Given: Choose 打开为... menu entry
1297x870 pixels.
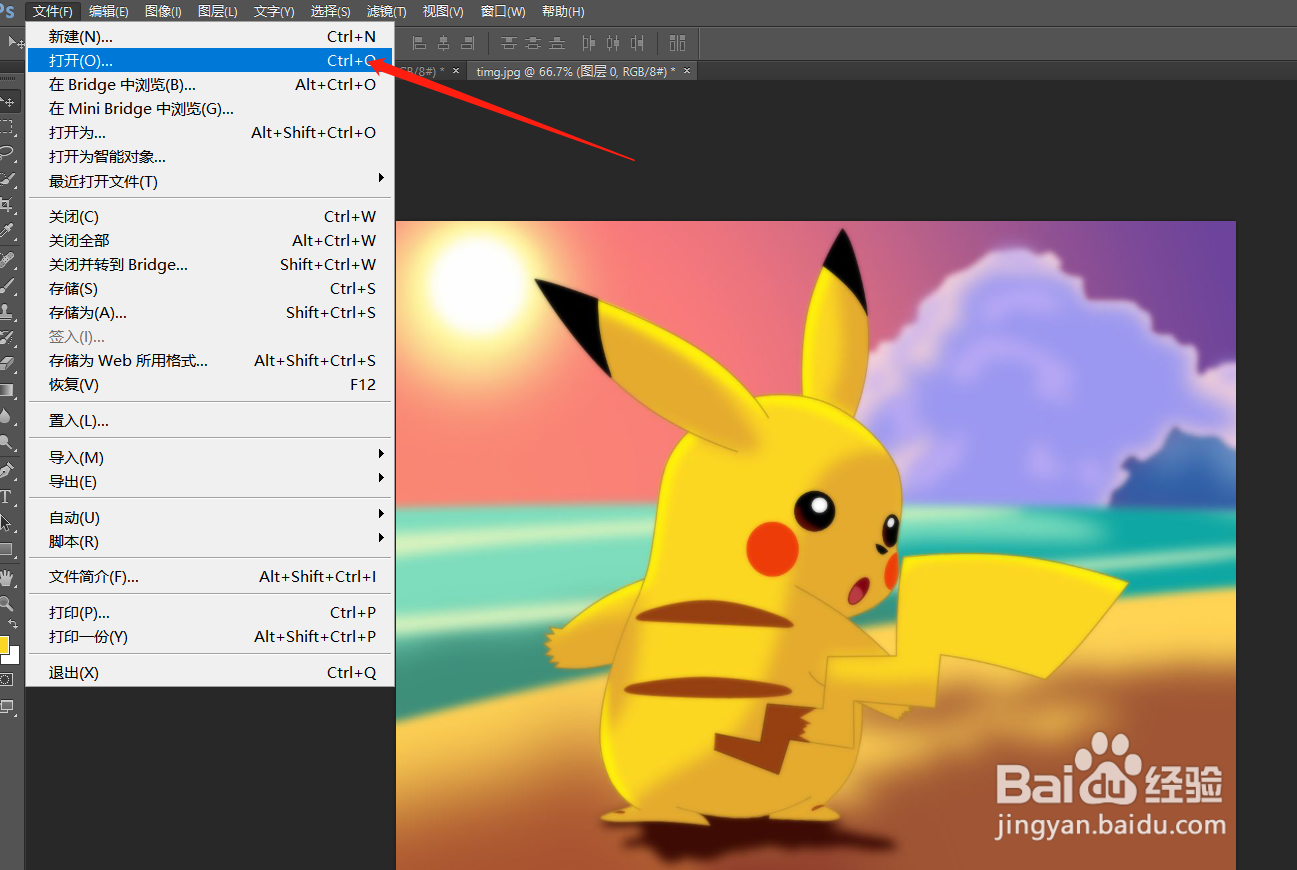Looking at the screenshot, I should [211, 132].
